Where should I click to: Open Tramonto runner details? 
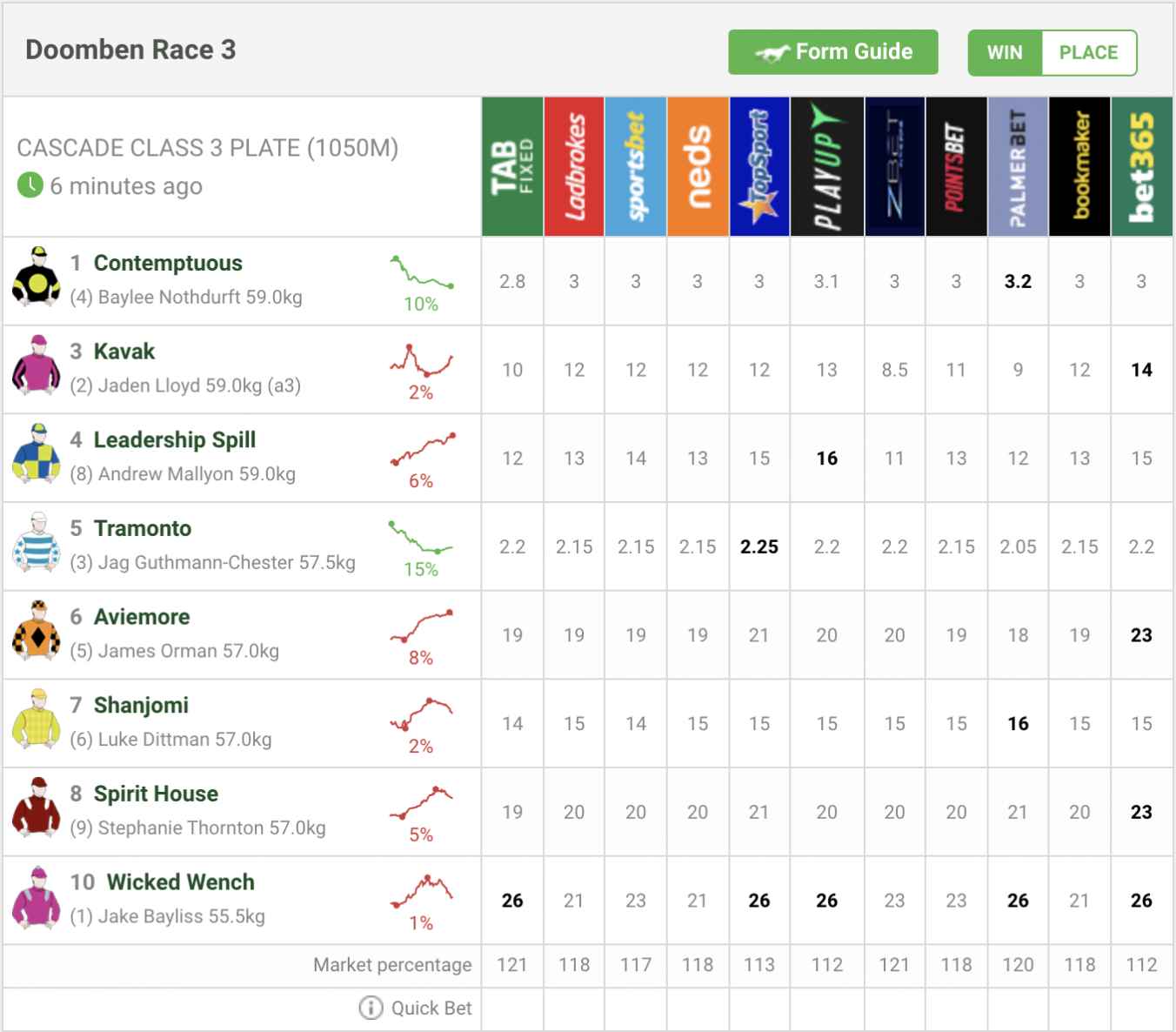click(x=143, y=528)
